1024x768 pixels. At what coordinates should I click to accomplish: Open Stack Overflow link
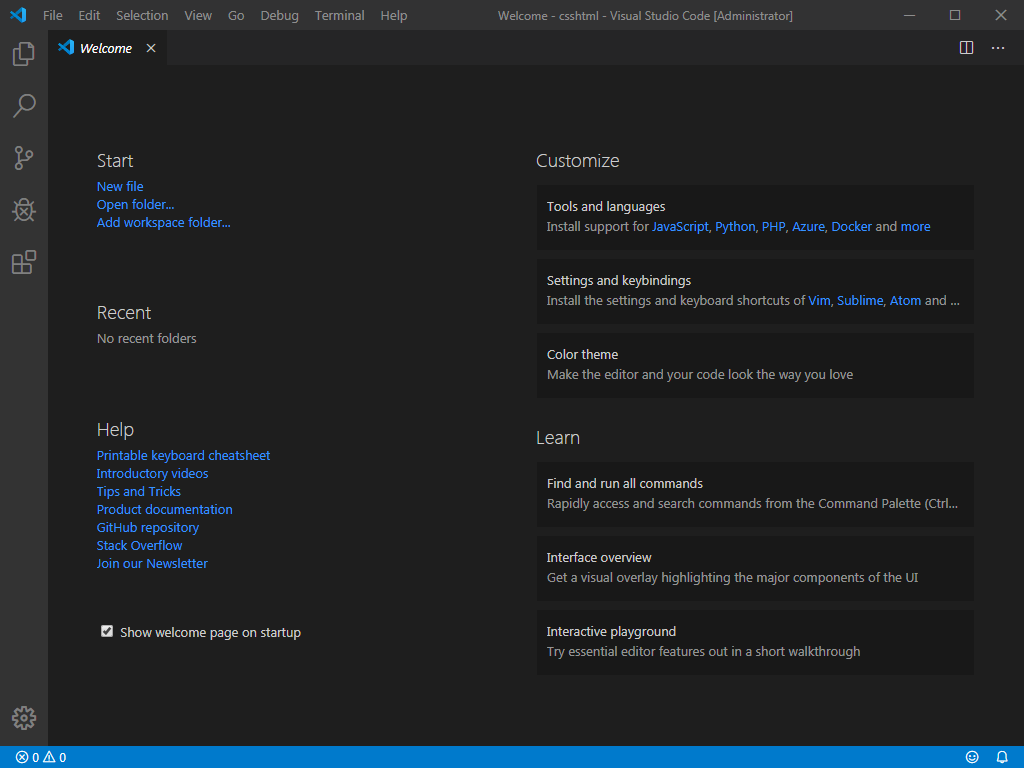click(x=139, y=545)
